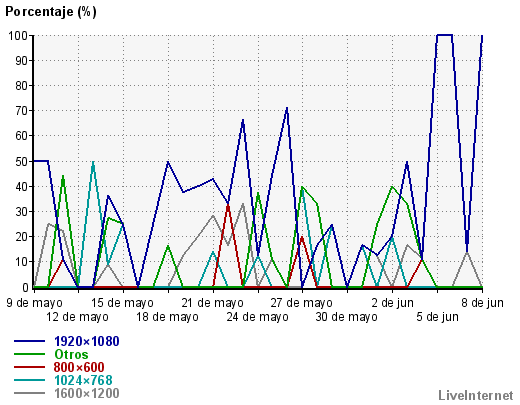Click the 60 value on y-axis
The image size is (520, 405).
(x=22, y=136)
